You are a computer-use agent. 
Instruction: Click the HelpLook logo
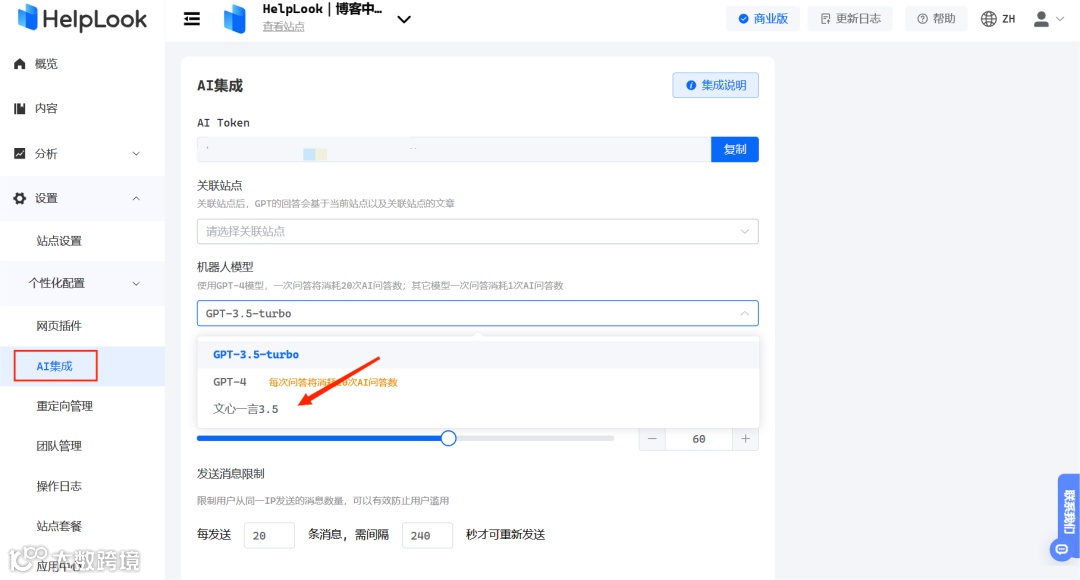pyautogui.click(x=80, y=18)
